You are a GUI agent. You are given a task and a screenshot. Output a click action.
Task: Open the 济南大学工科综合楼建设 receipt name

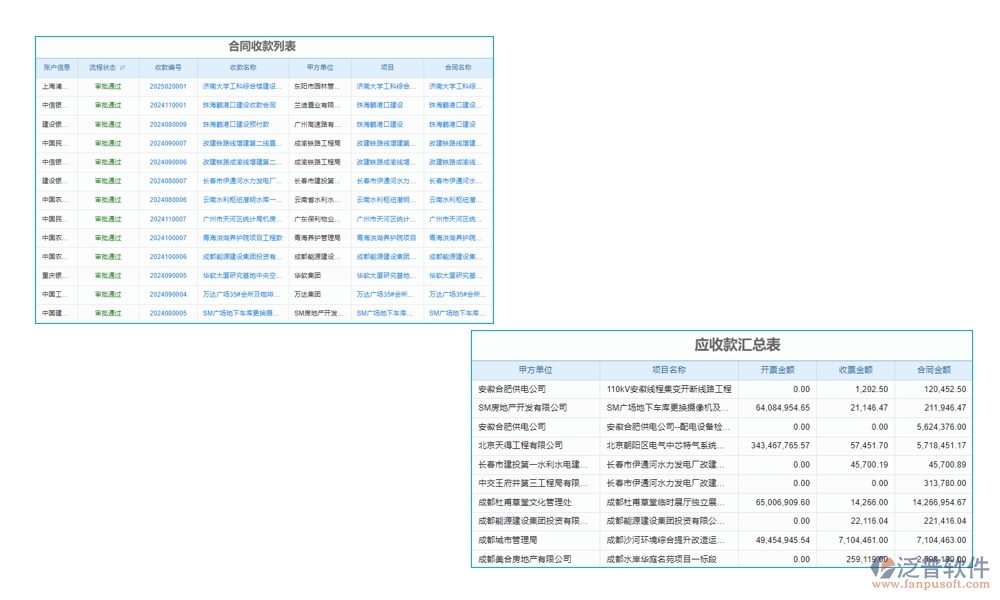(232, 86)
